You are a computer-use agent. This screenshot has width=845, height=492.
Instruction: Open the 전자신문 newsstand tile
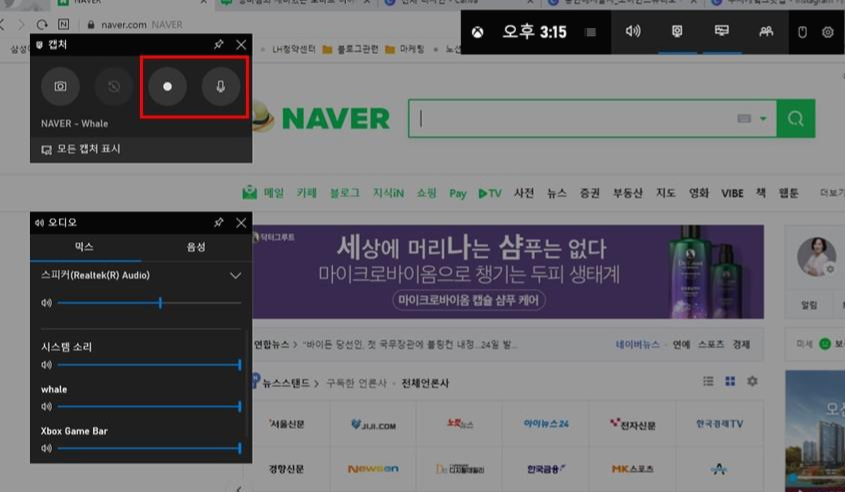(633, 424)
